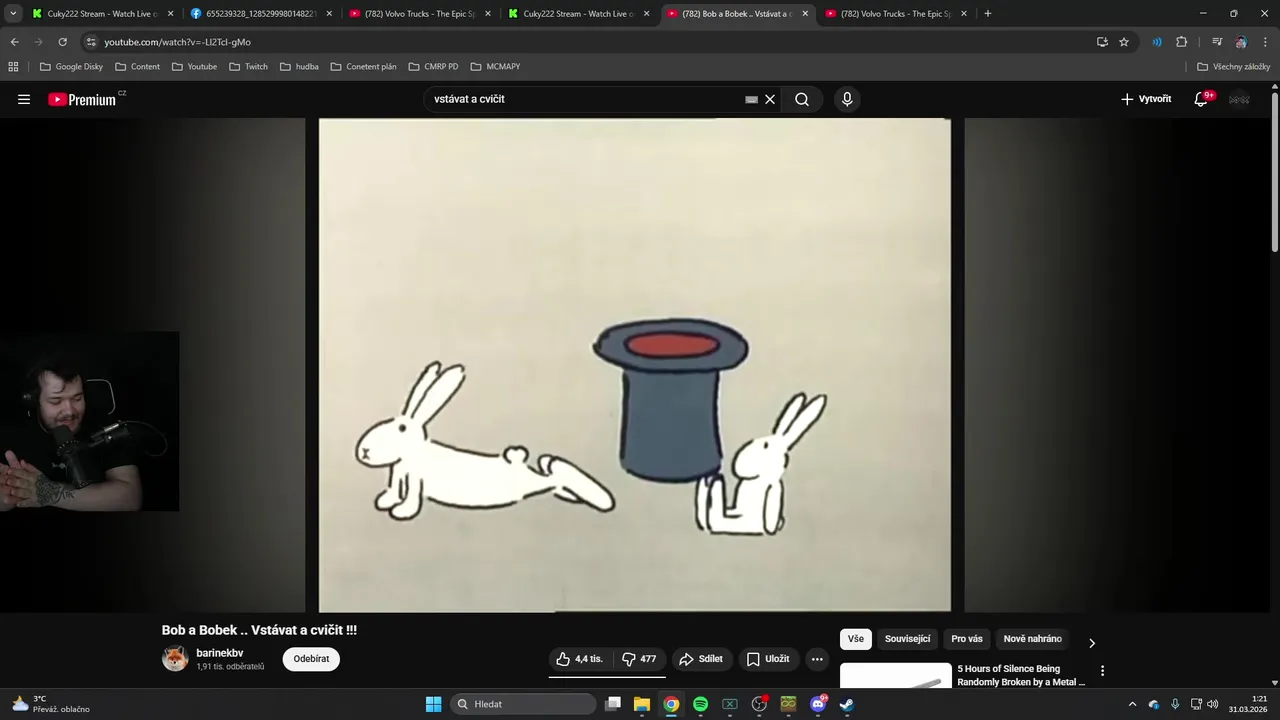This screenshot has height=720, width=1280.
Task: Open the YouTube hamburger guide menu
Action: tap(24, 99)
